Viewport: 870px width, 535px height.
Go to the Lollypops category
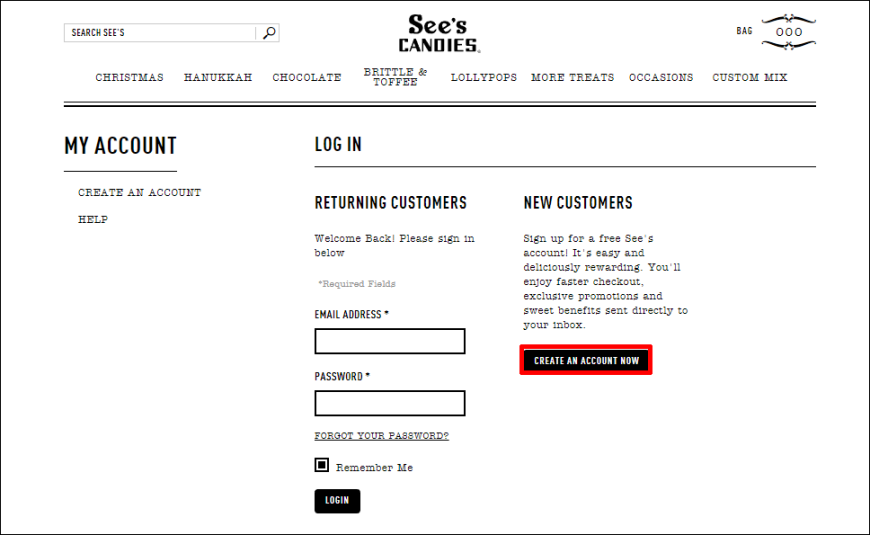point(484,77)
